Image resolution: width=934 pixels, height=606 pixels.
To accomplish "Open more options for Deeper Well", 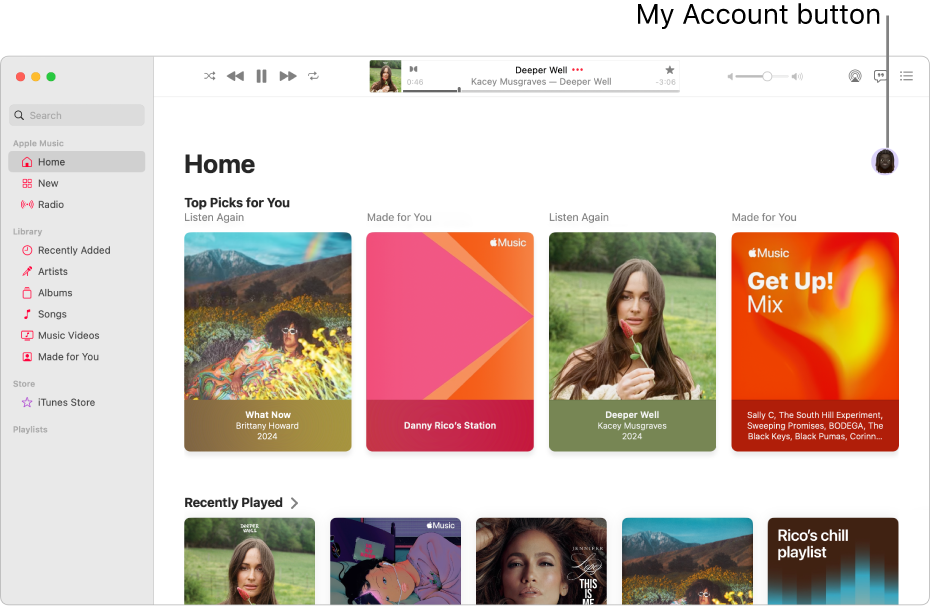I will [x=578, y=69].
